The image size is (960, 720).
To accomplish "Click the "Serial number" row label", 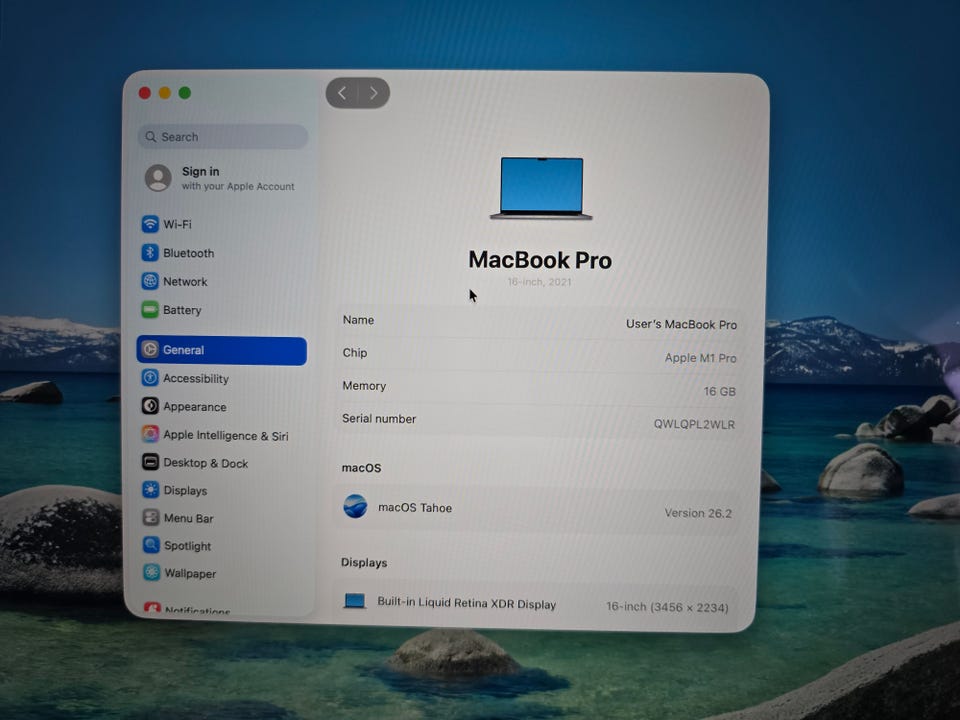I will click(x=379, y=419).
